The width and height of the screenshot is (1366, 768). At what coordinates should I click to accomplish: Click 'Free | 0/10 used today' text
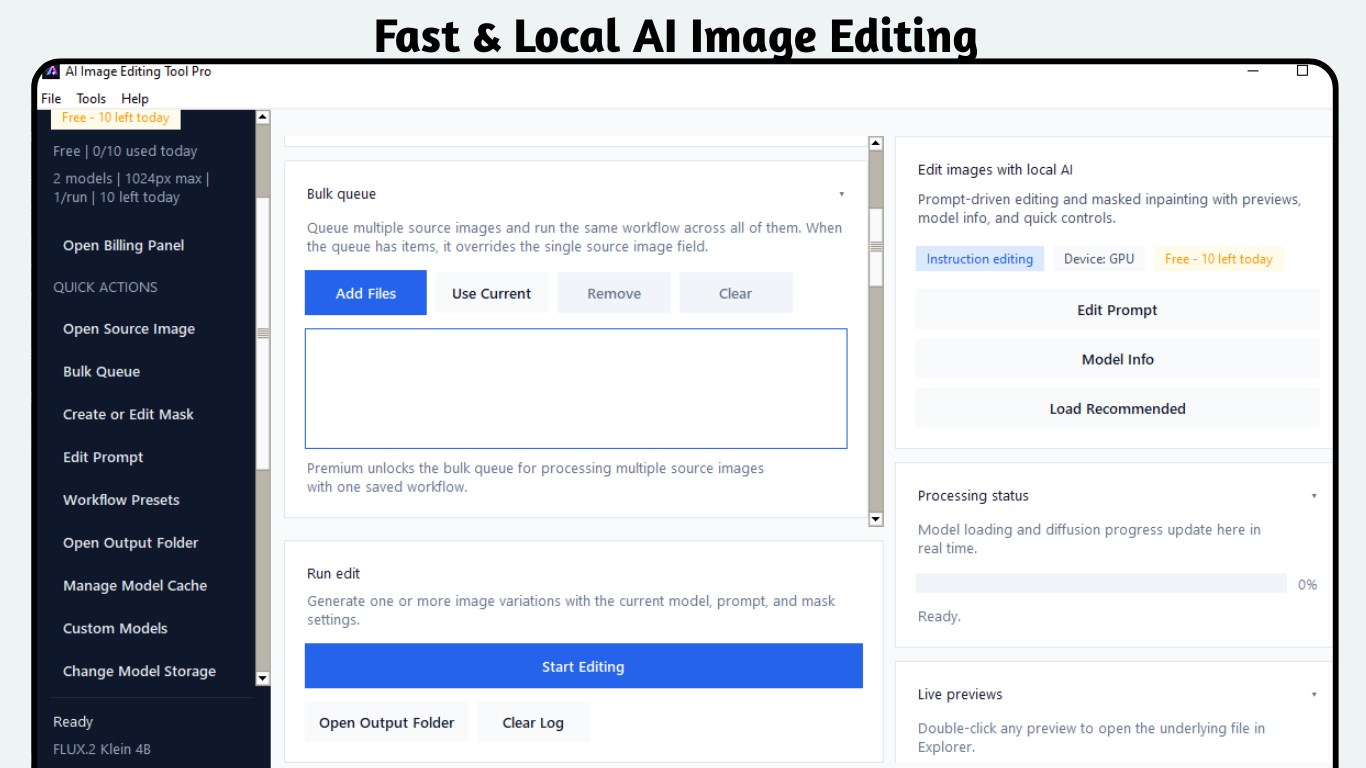(x=125, y=151)
